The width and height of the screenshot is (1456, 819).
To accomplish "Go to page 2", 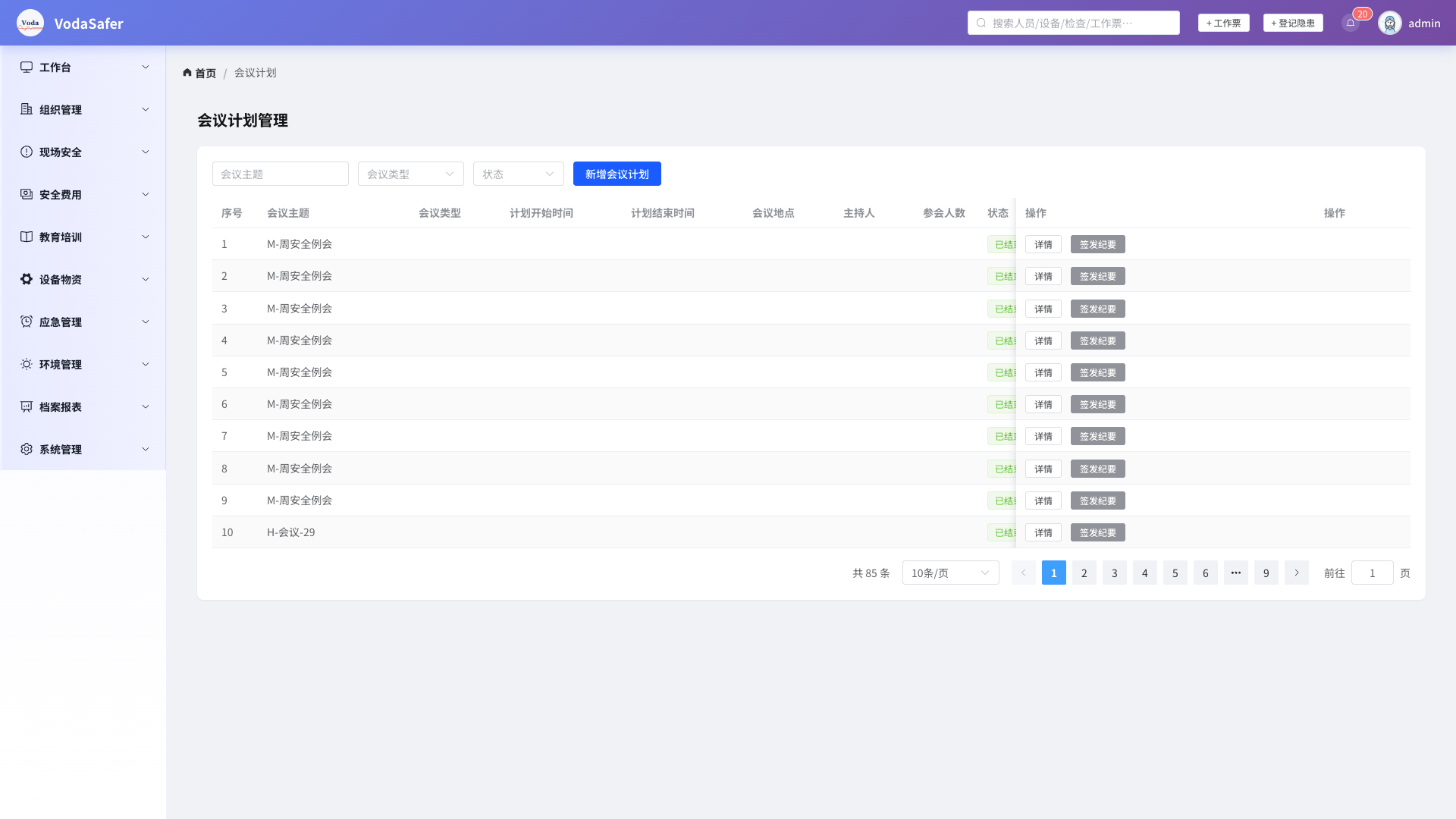I will click(x=1084, y=573).
